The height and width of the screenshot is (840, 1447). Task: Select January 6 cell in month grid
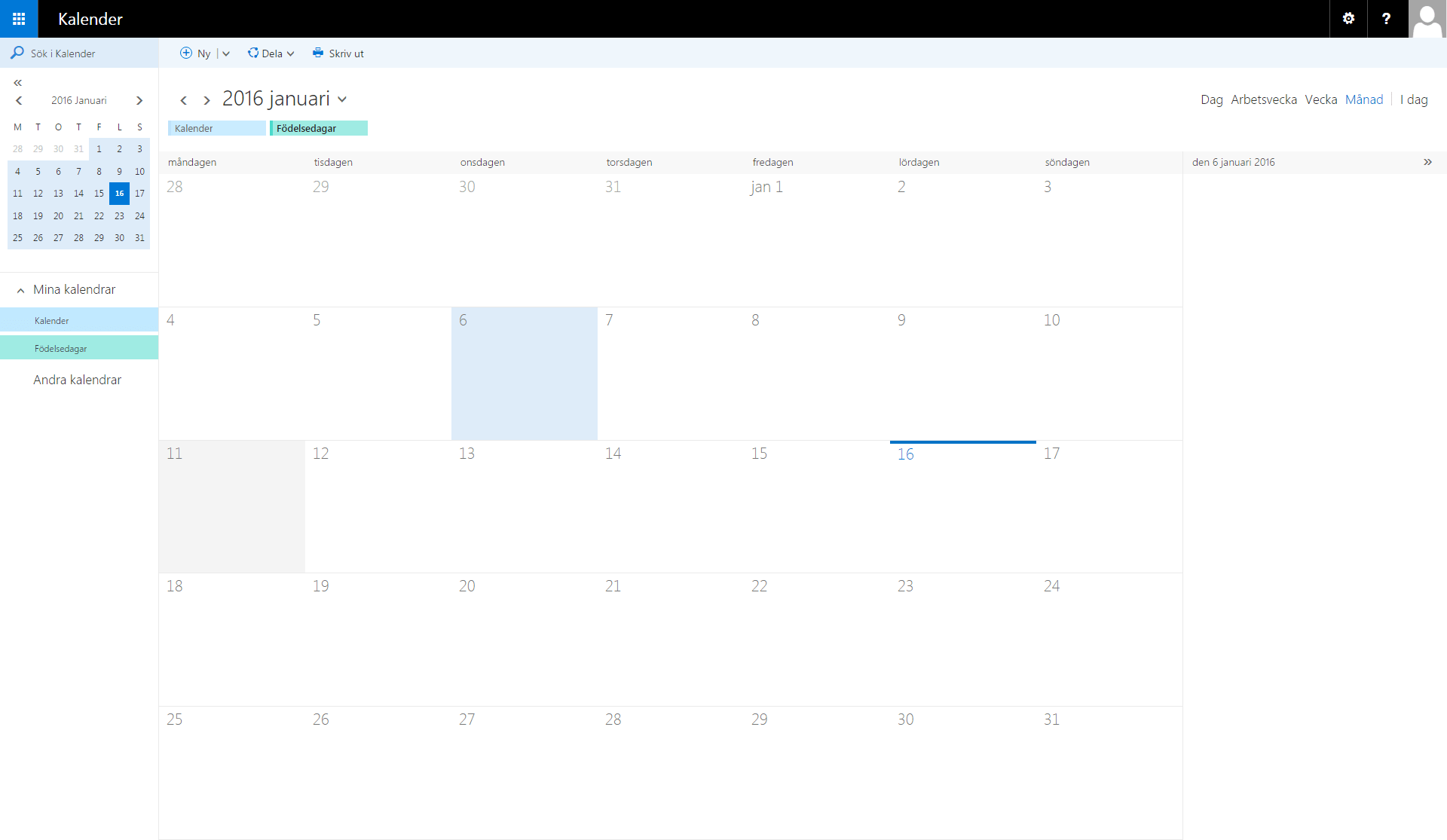click(525, 373)
